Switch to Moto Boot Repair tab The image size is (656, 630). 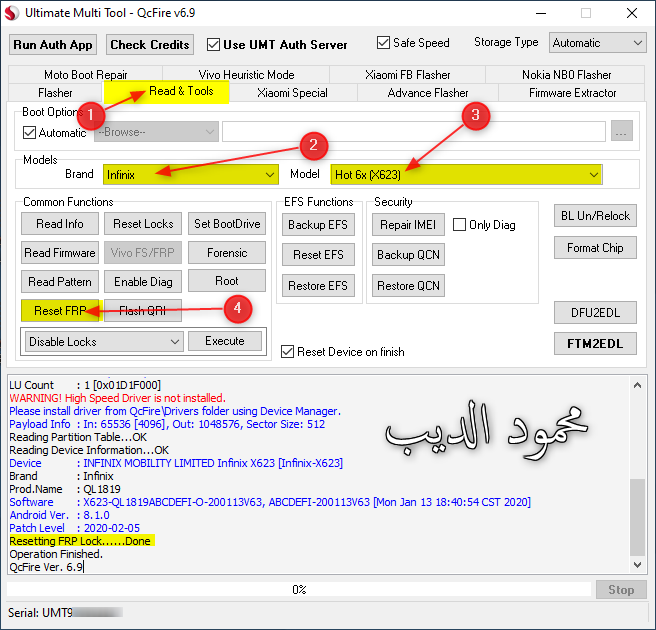tap(85, 74)
